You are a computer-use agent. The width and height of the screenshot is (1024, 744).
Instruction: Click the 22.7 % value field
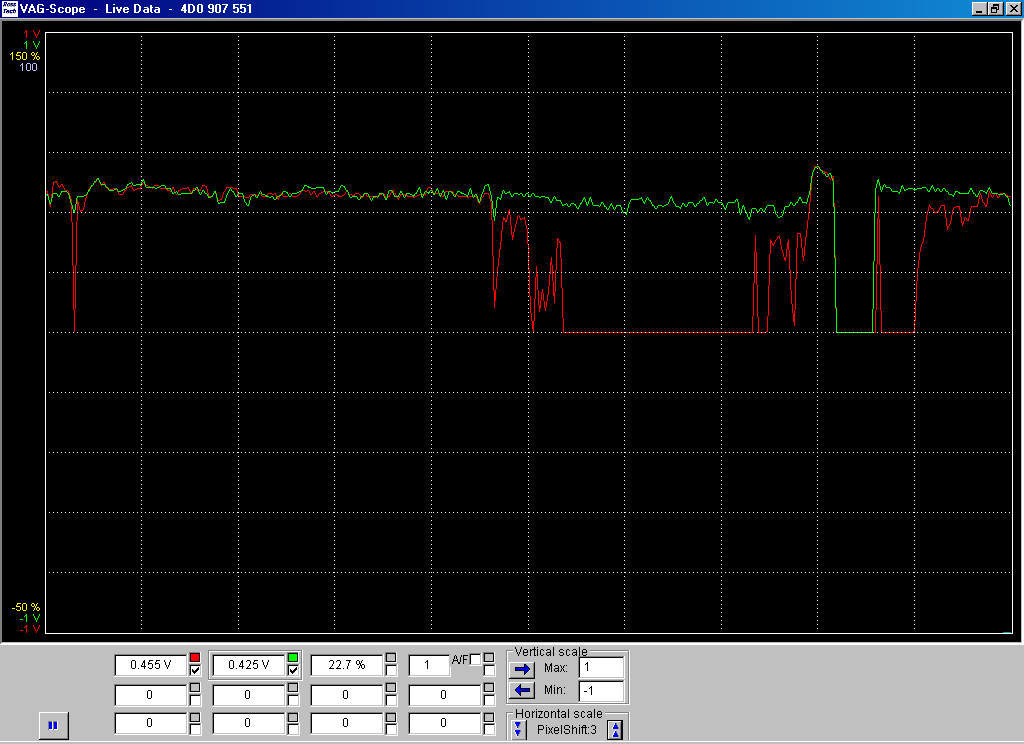[347, 664]
